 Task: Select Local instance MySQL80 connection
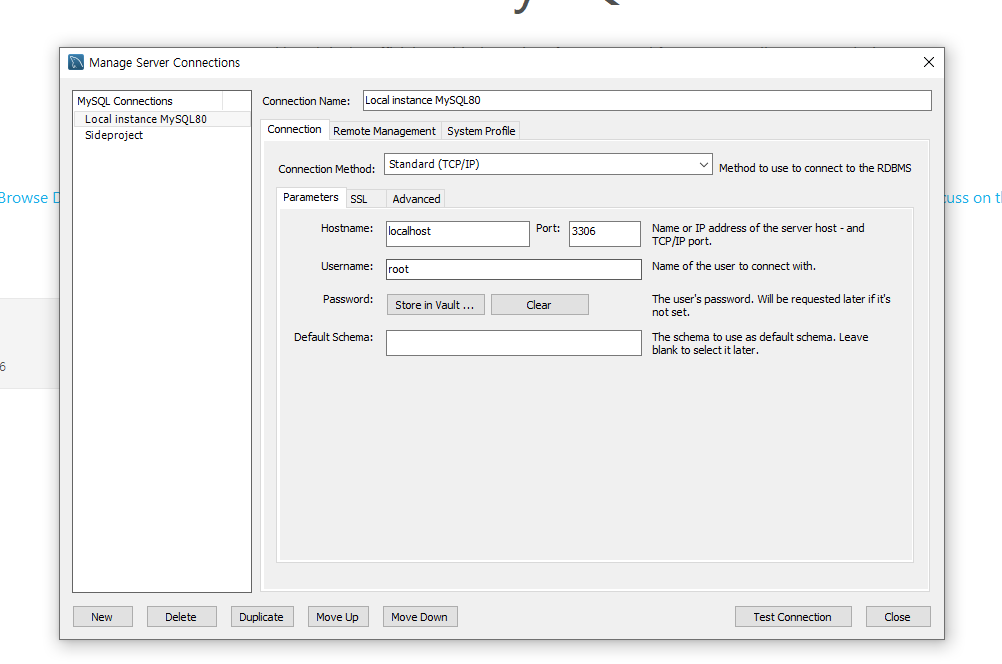(162, 119)
